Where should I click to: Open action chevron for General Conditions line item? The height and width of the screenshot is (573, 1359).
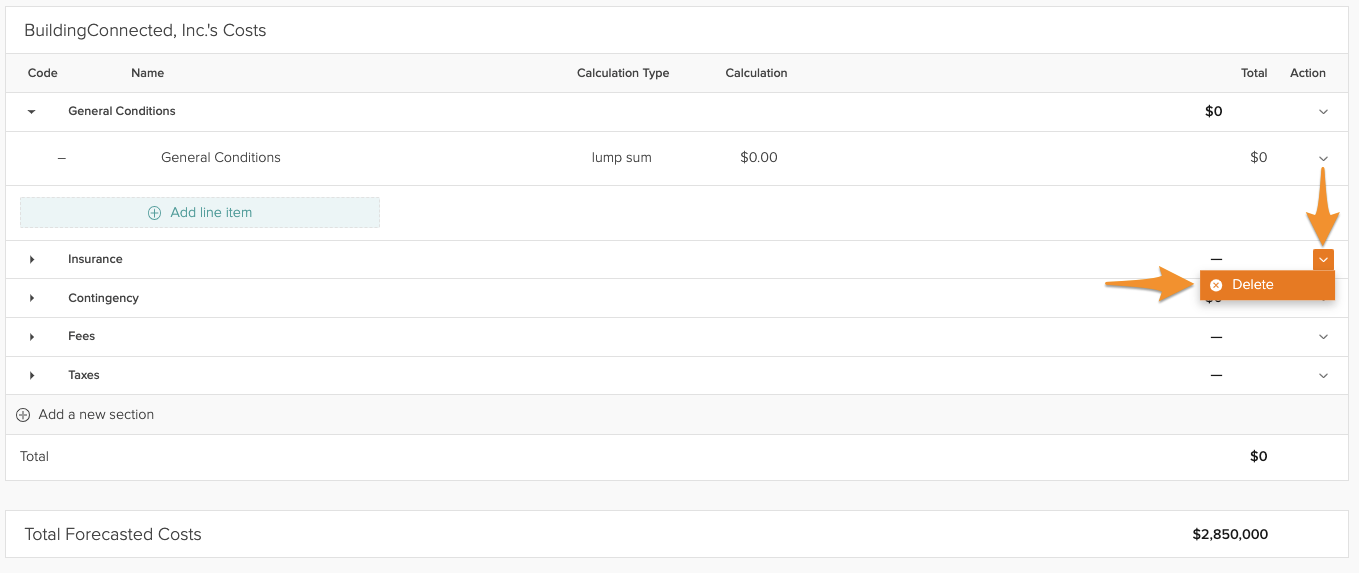pos(1323,158)
